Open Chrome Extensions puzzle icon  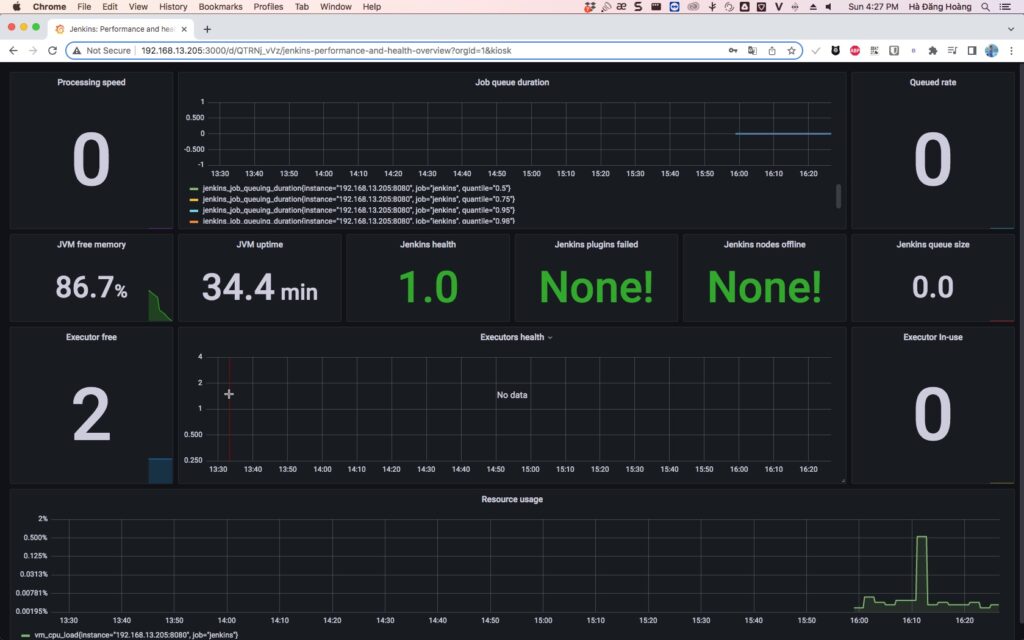click(933, 50)
